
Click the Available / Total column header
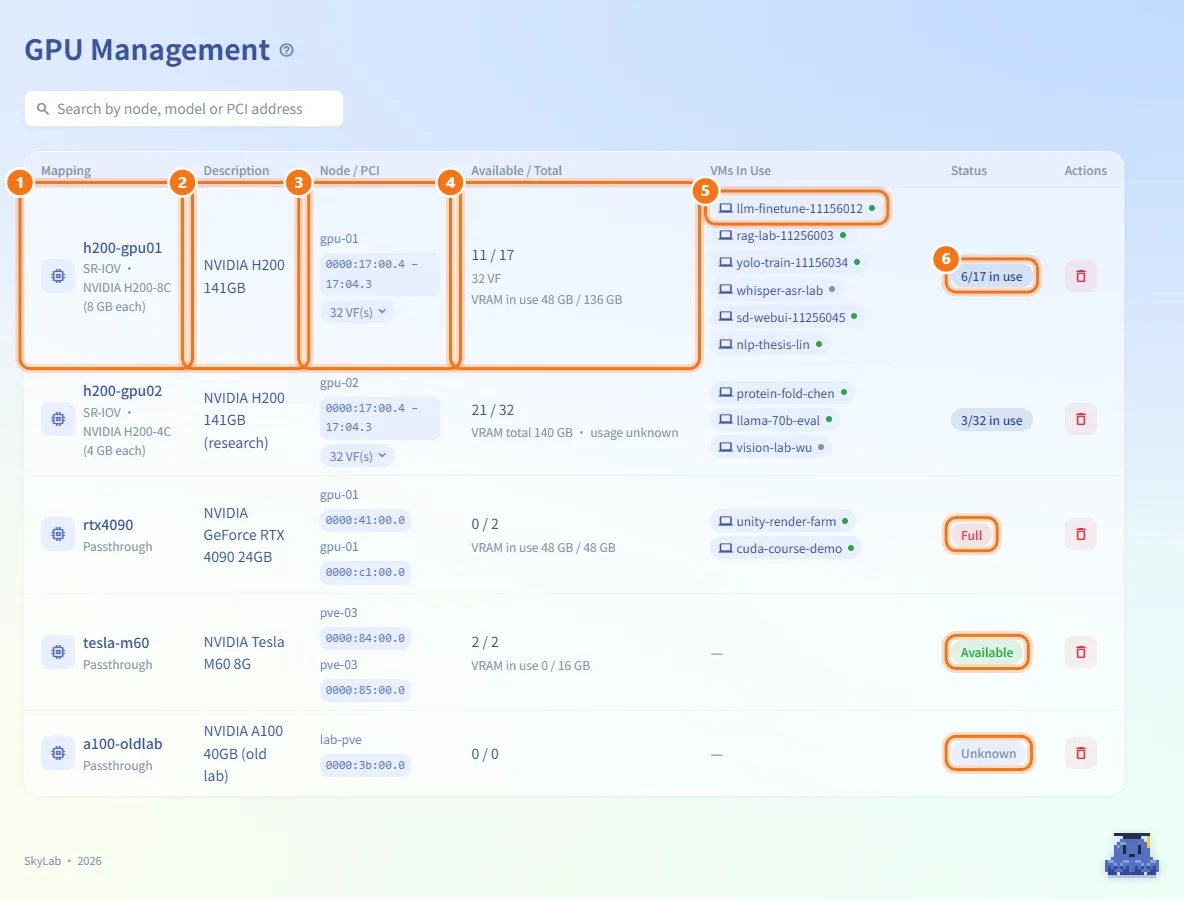click(516, 171)
